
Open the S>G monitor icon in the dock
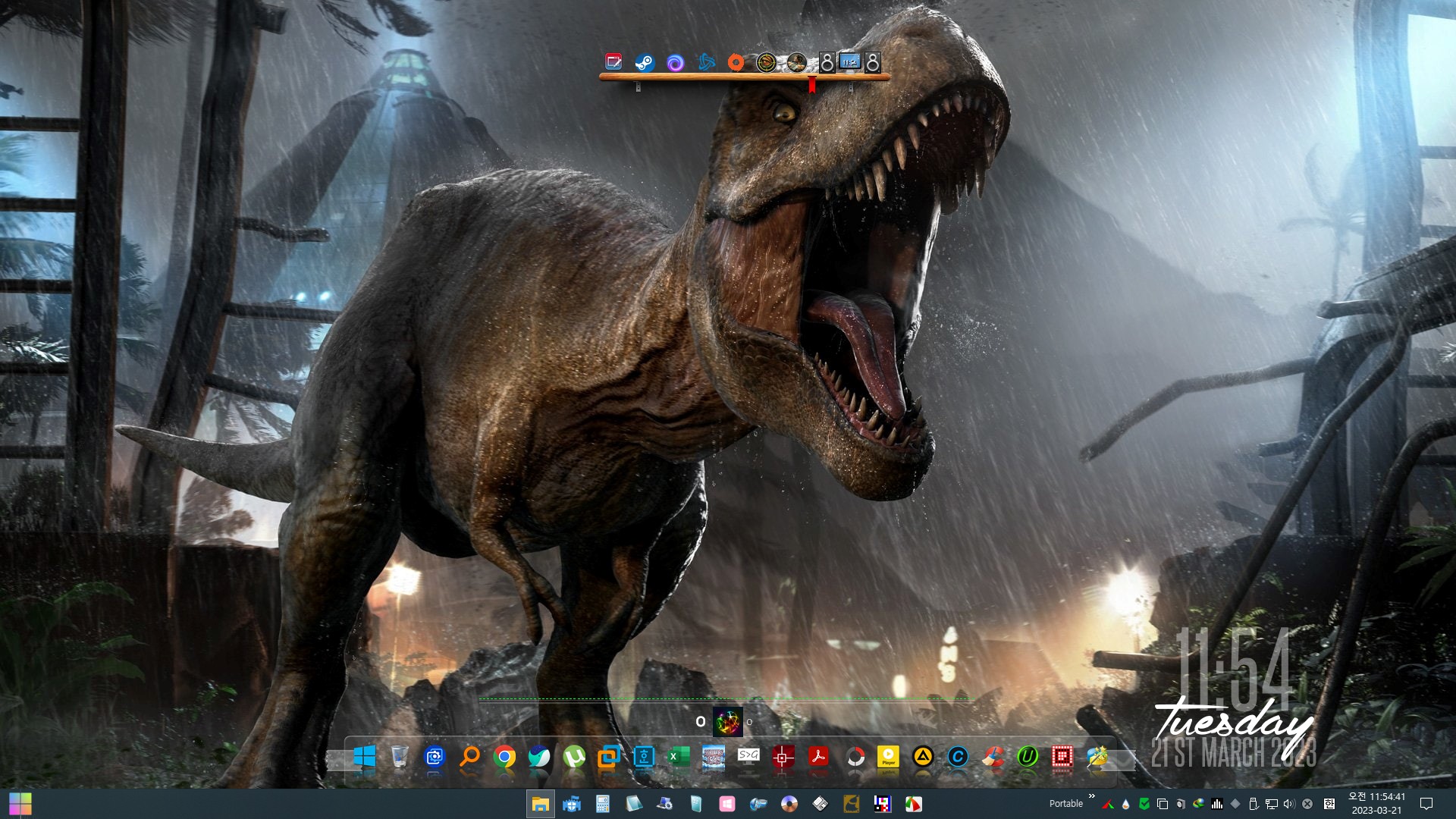pyautogui.click(x=748, y=756)
